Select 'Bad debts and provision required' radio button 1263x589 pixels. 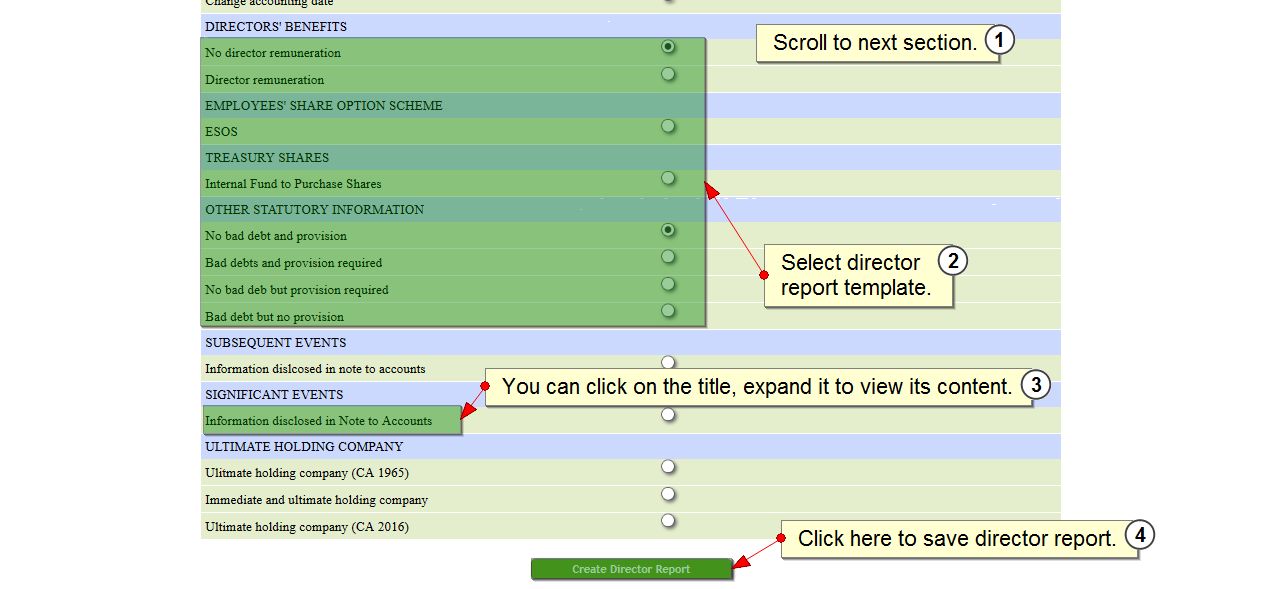tap(668, 257)
